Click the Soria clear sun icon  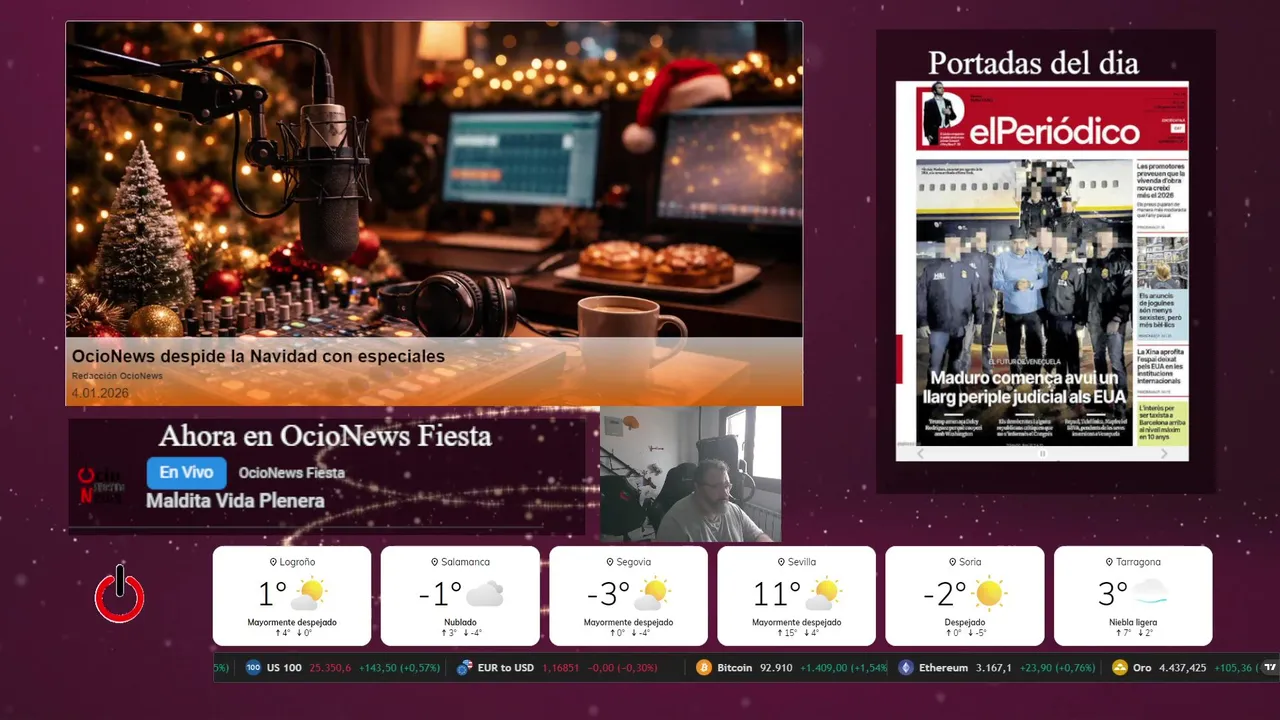989,594
